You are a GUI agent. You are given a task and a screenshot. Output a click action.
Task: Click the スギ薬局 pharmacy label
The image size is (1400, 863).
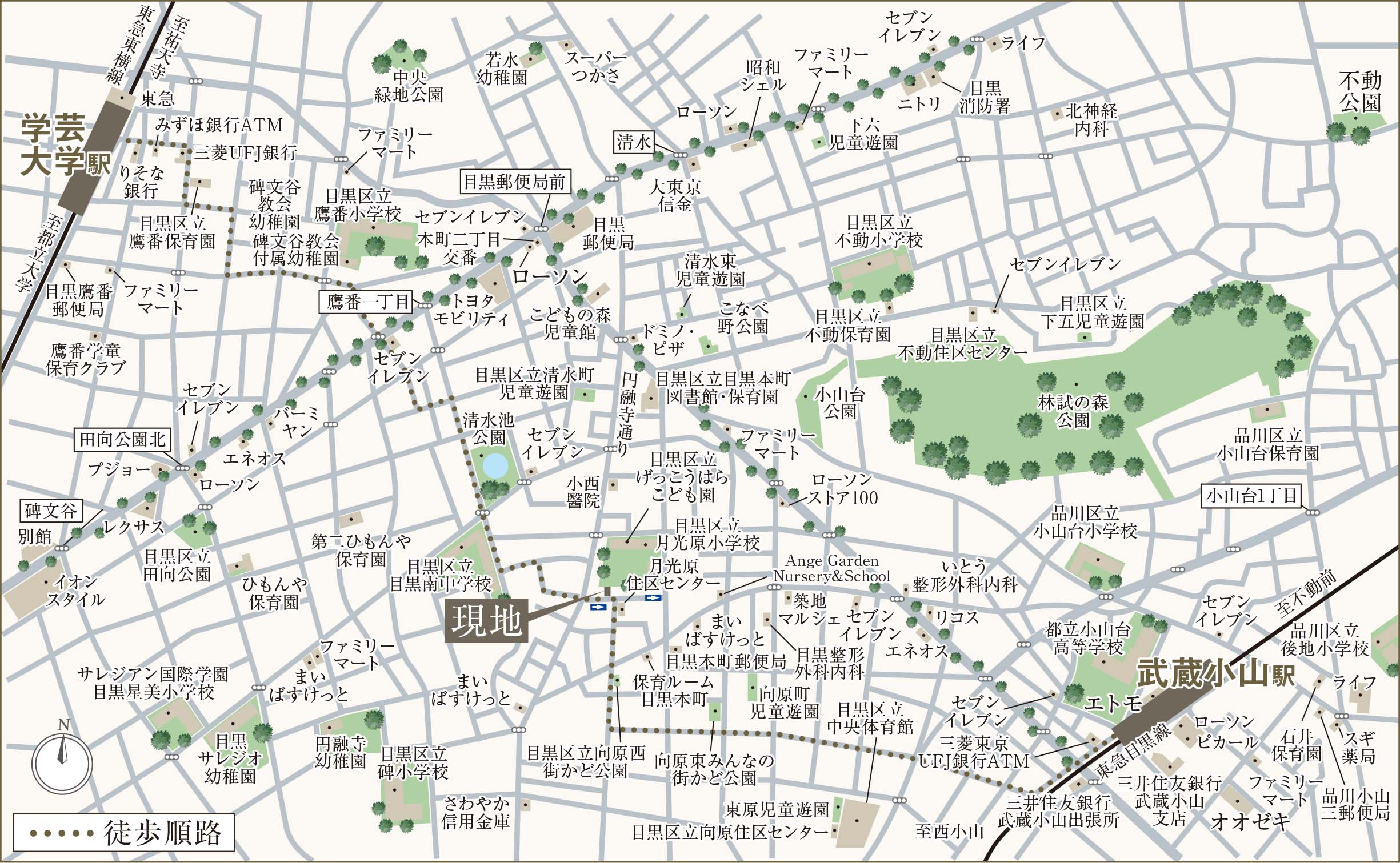click(x=1359, y=746)
